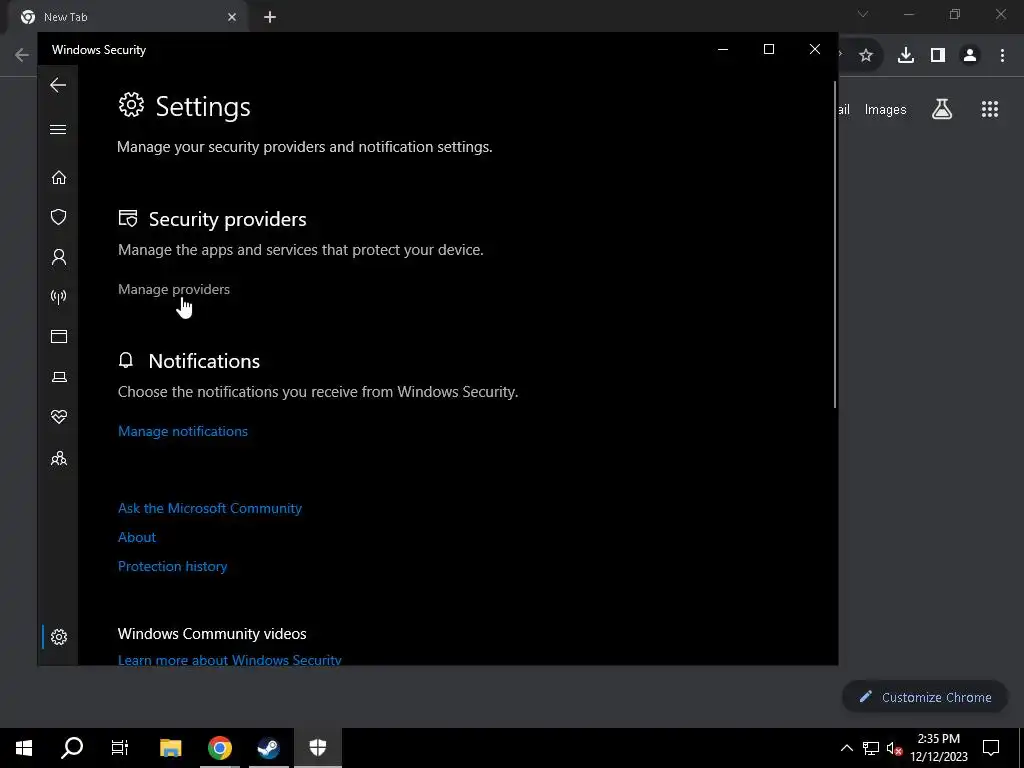This screenshot has height=768, width=1024.
Task: Close the Windows Security window
Action: (814, 49)
